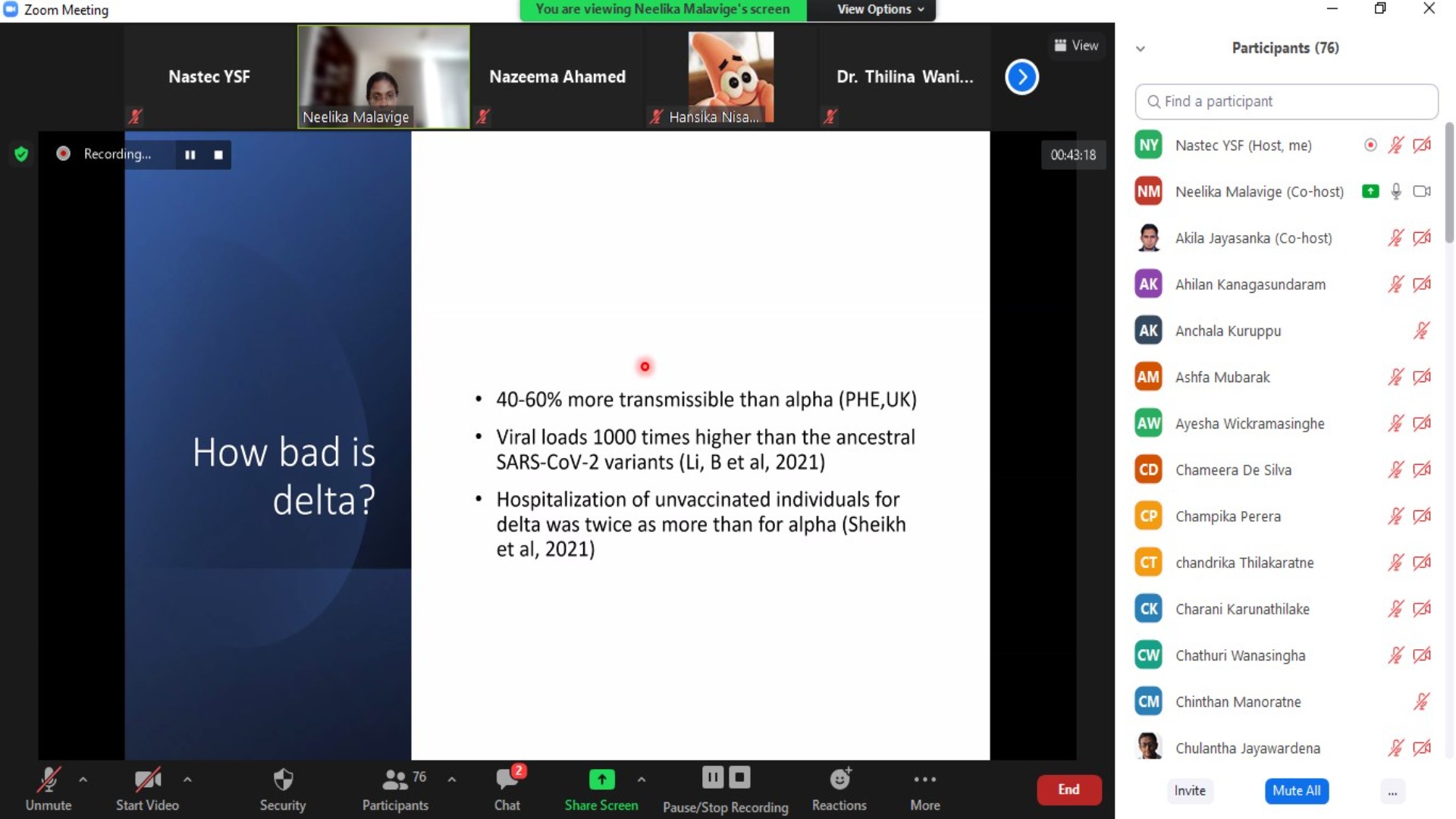Click Chameera De Silva's CD avatar

click(x=1148, y=469)
